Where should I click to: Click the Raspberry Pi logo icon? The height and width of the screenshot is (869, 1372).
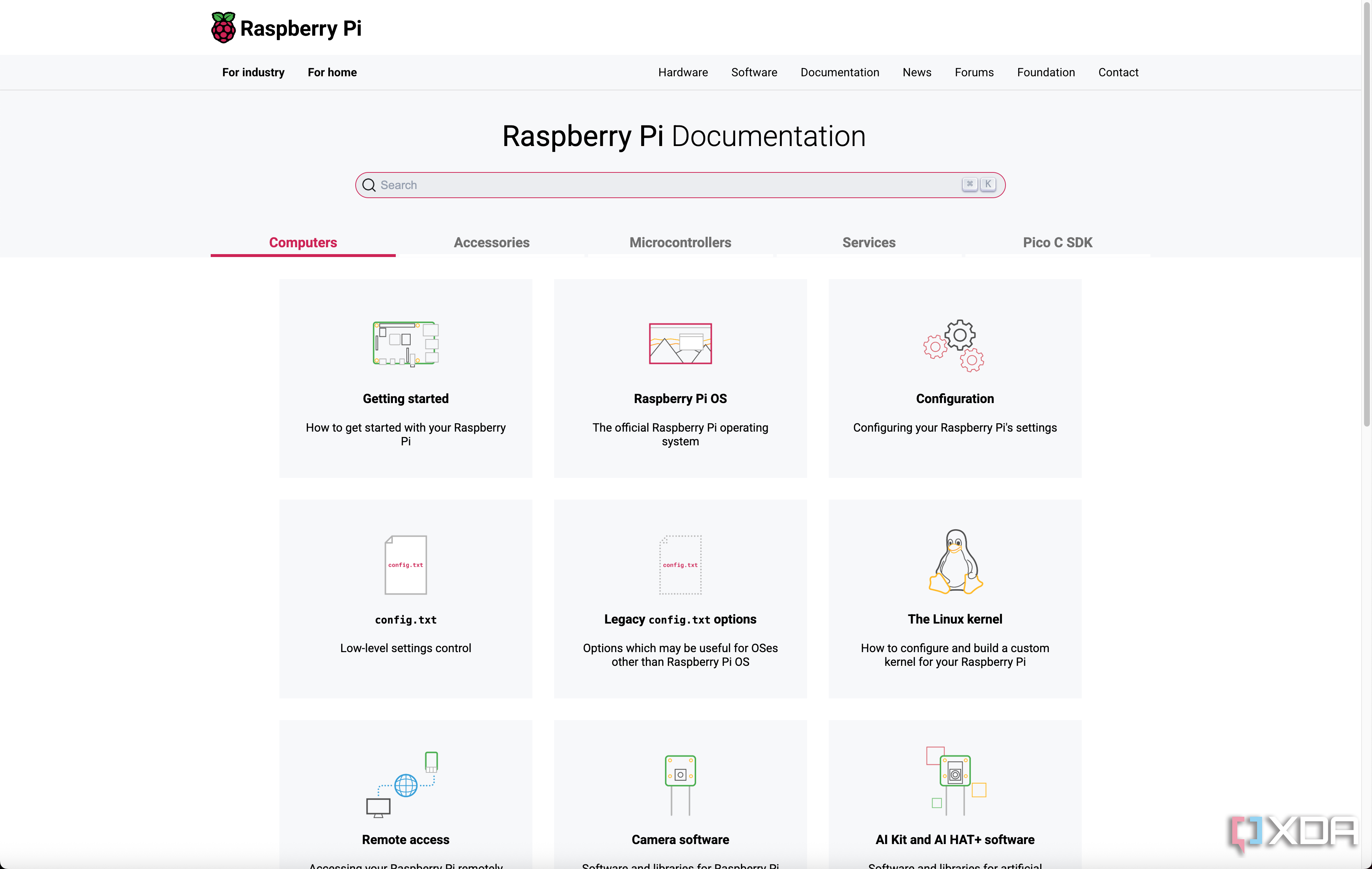[x=223, y=27]
